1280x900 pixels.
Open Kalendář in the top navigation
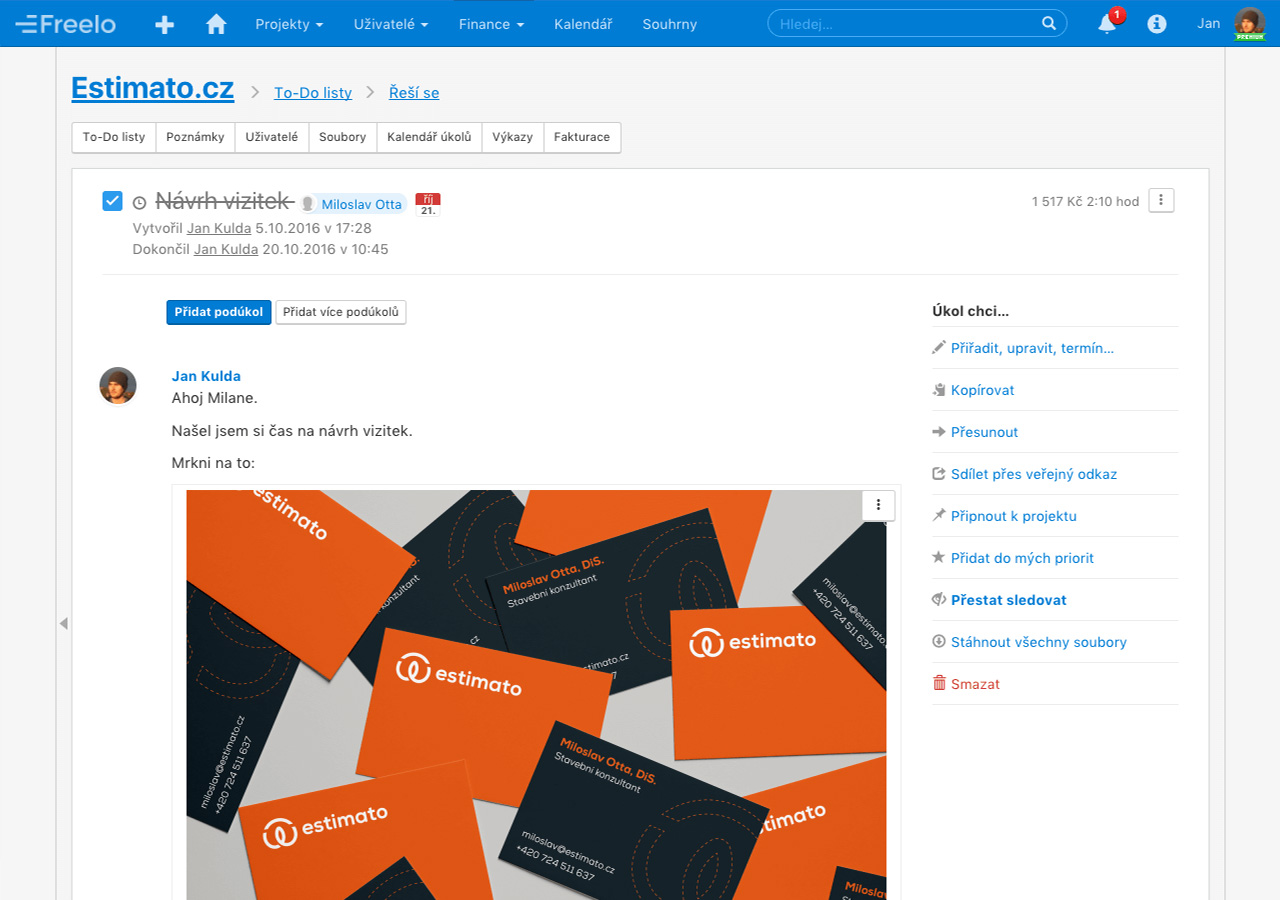pos(583,24)
